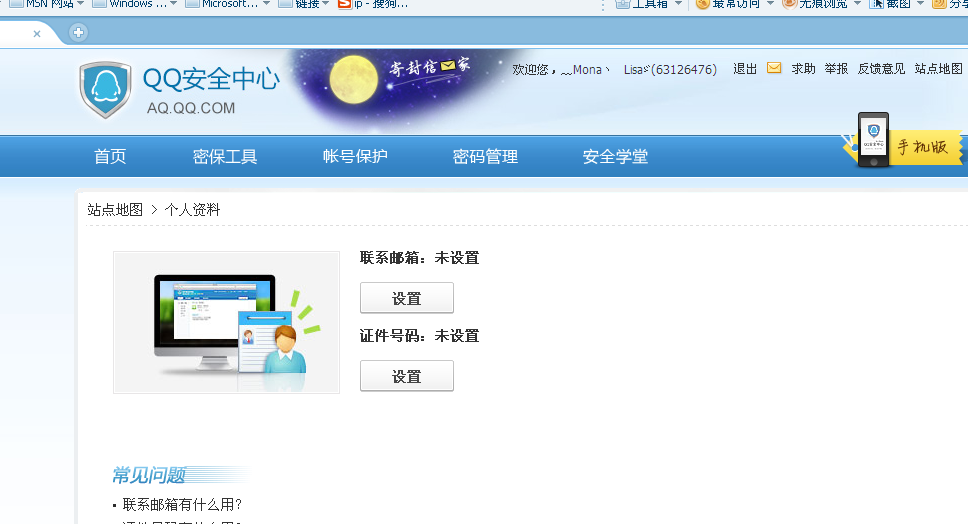Click the 工具箱 toolbox icon
Image resolution: width=968 pixels, height=524 pixels.
point(622,4)
